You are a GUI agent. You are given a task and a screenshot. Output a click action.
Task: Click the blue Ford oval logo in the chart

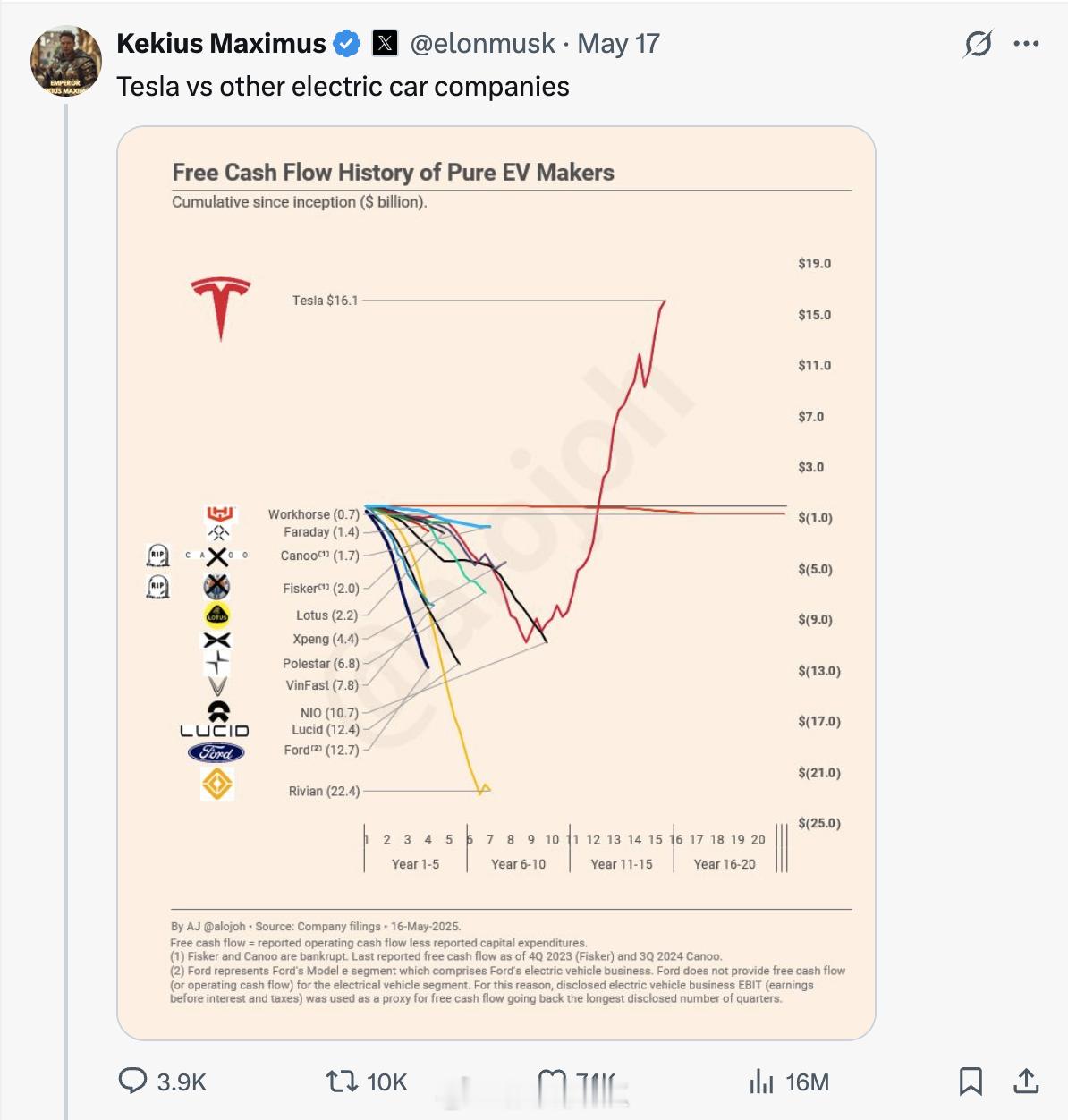click(x=216, y=753)
